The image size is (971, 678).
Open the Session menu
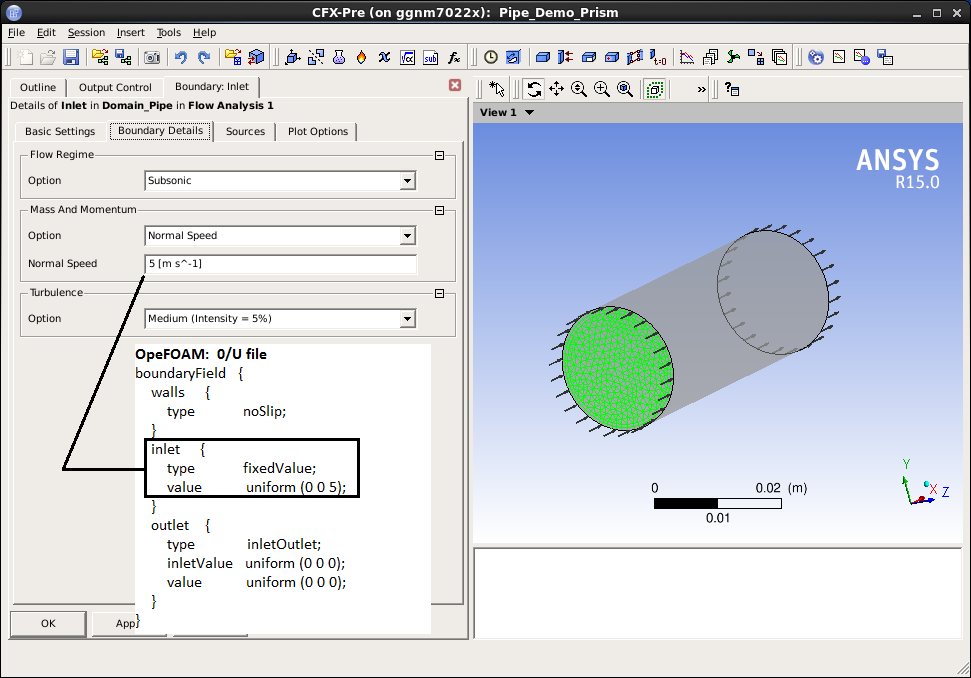86,33
